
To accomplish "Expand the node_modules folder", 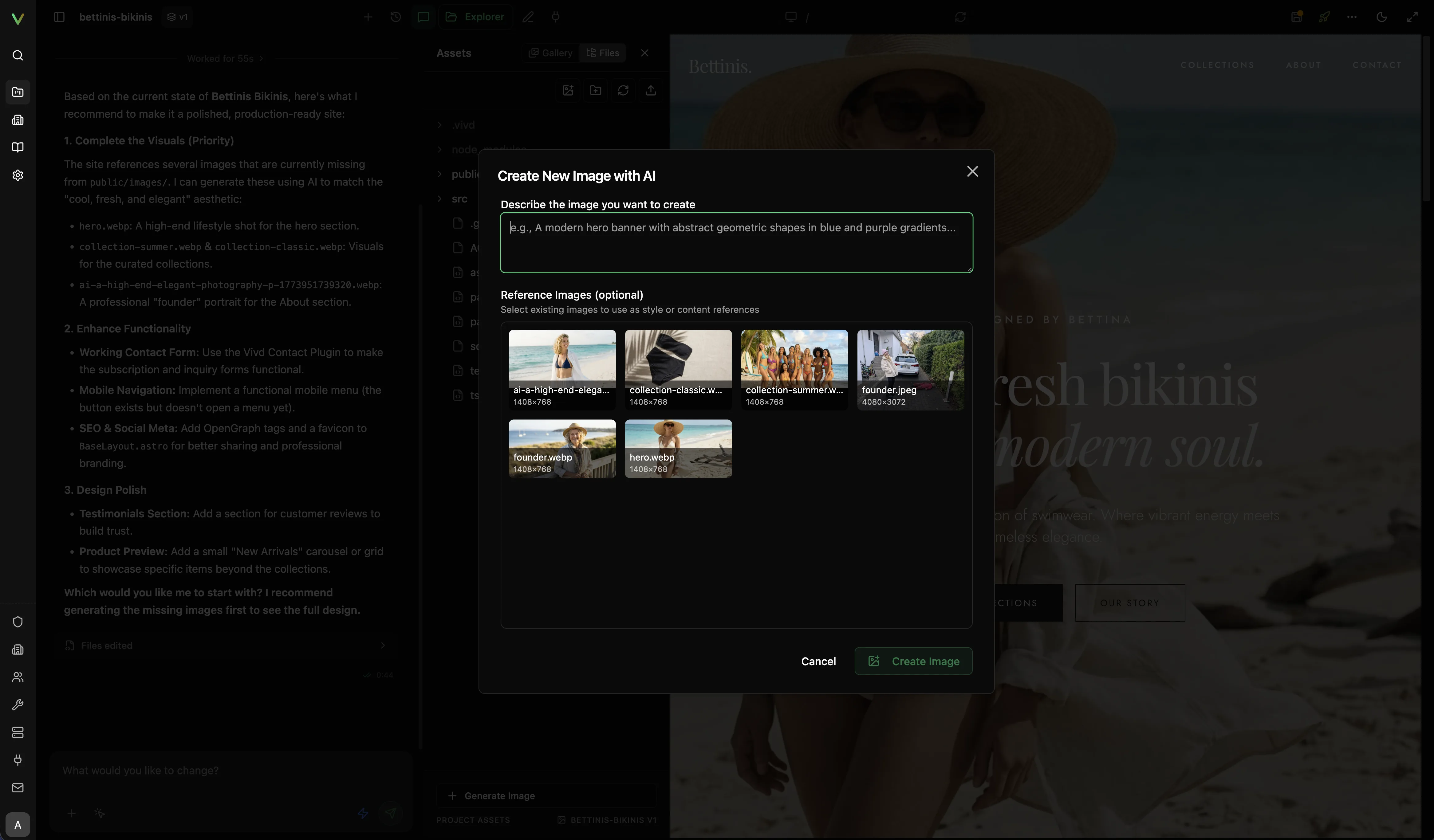I will point(439,149).
